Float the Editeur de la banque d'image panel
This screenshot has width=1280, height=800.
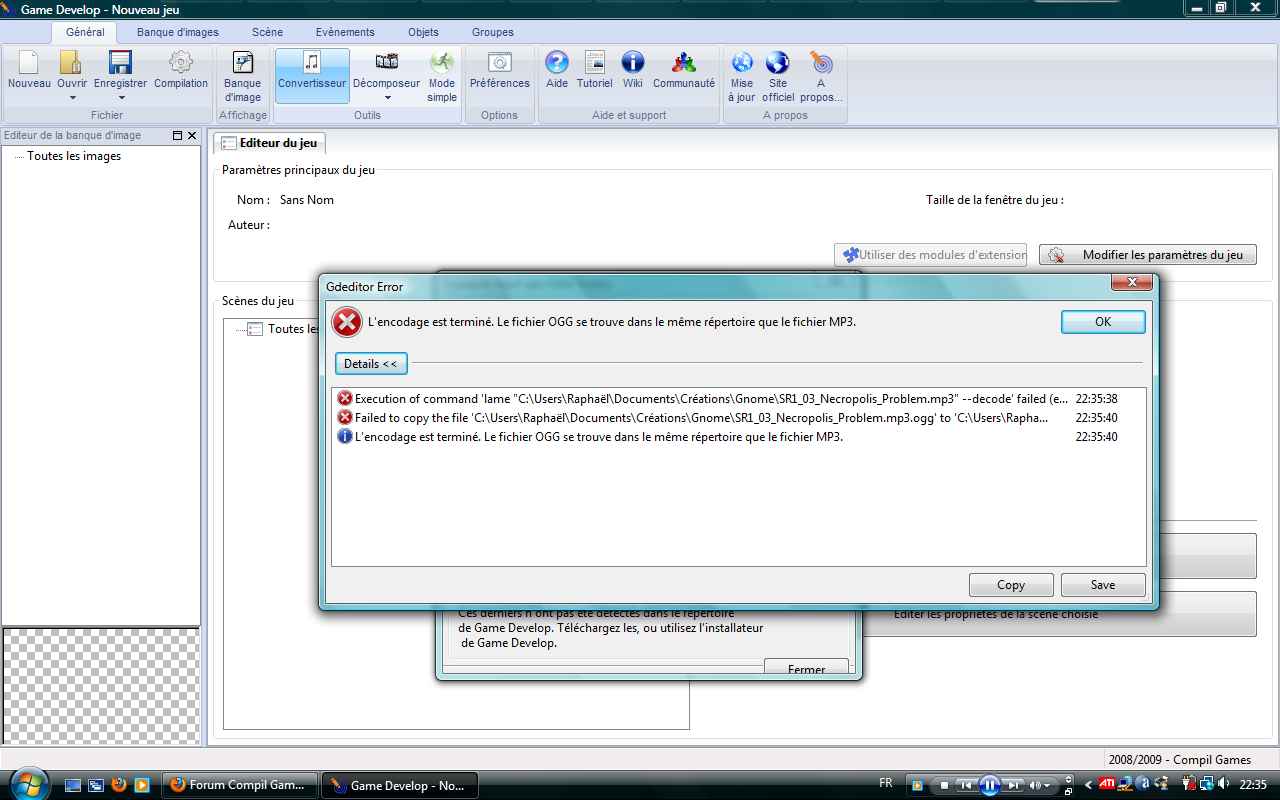(x=177, y=135)
